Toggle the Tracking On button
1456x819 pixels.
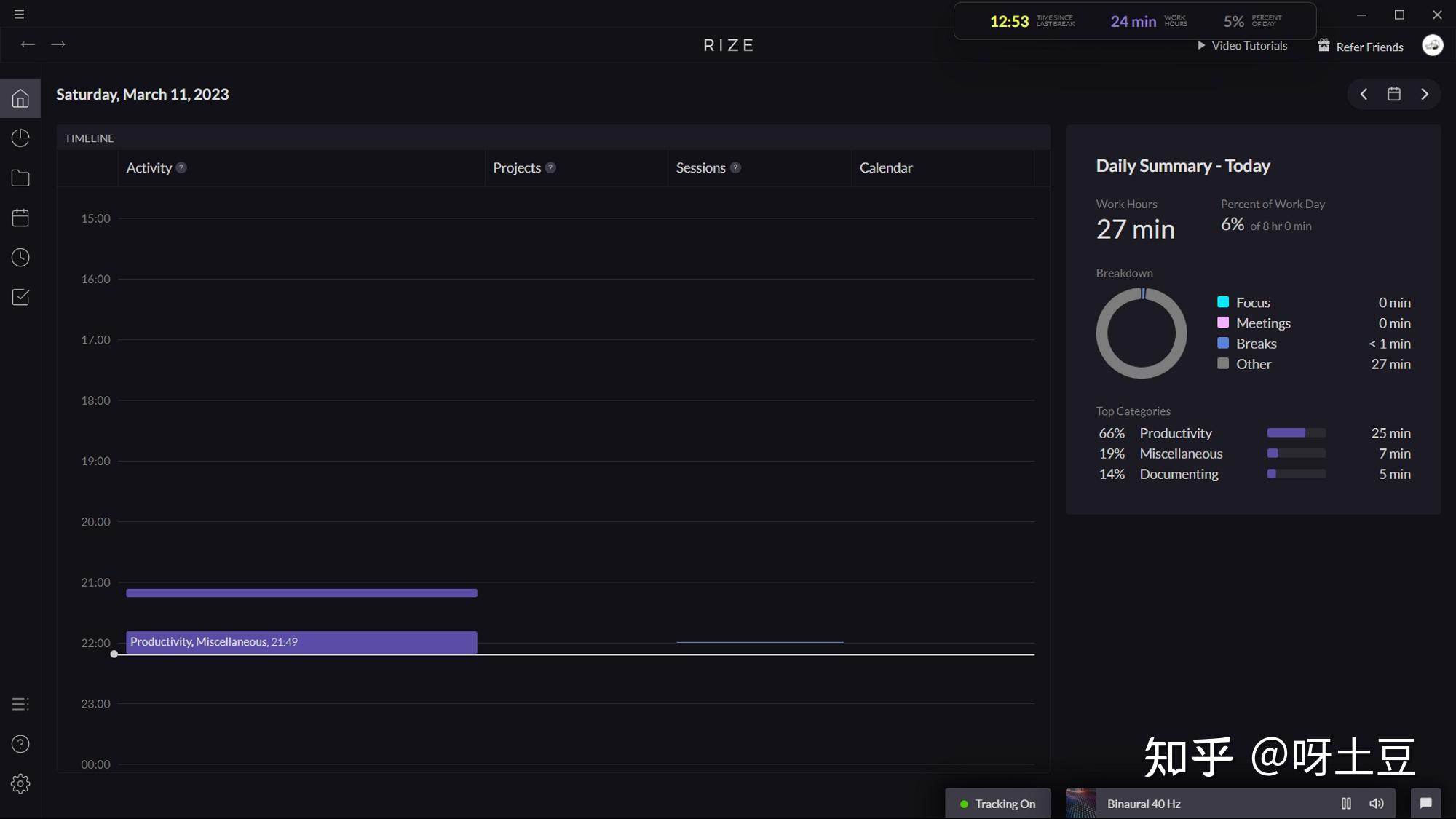tap(997, 804)
